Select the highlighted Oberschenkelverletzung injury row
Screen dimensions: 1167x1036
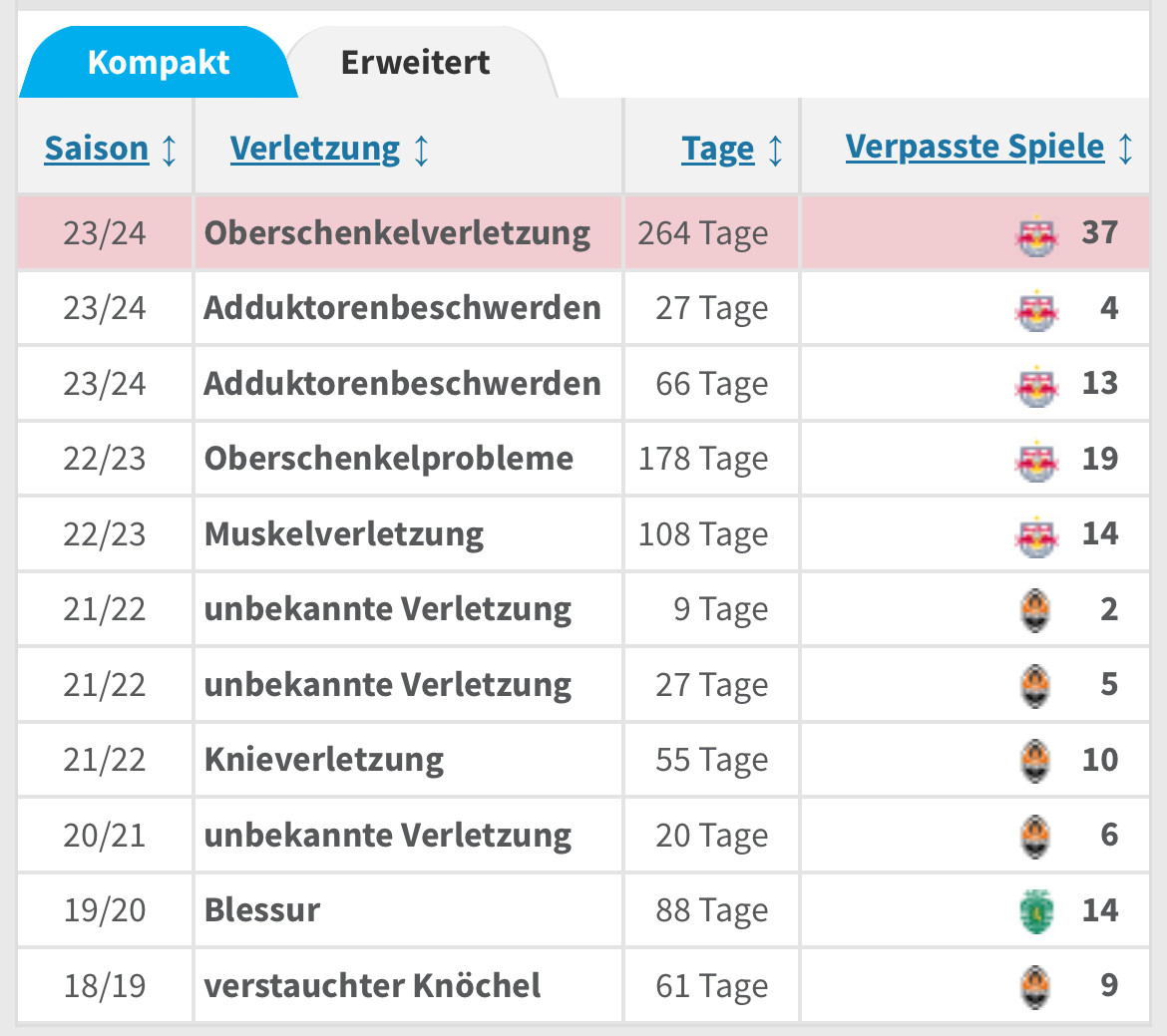point(397,233)
